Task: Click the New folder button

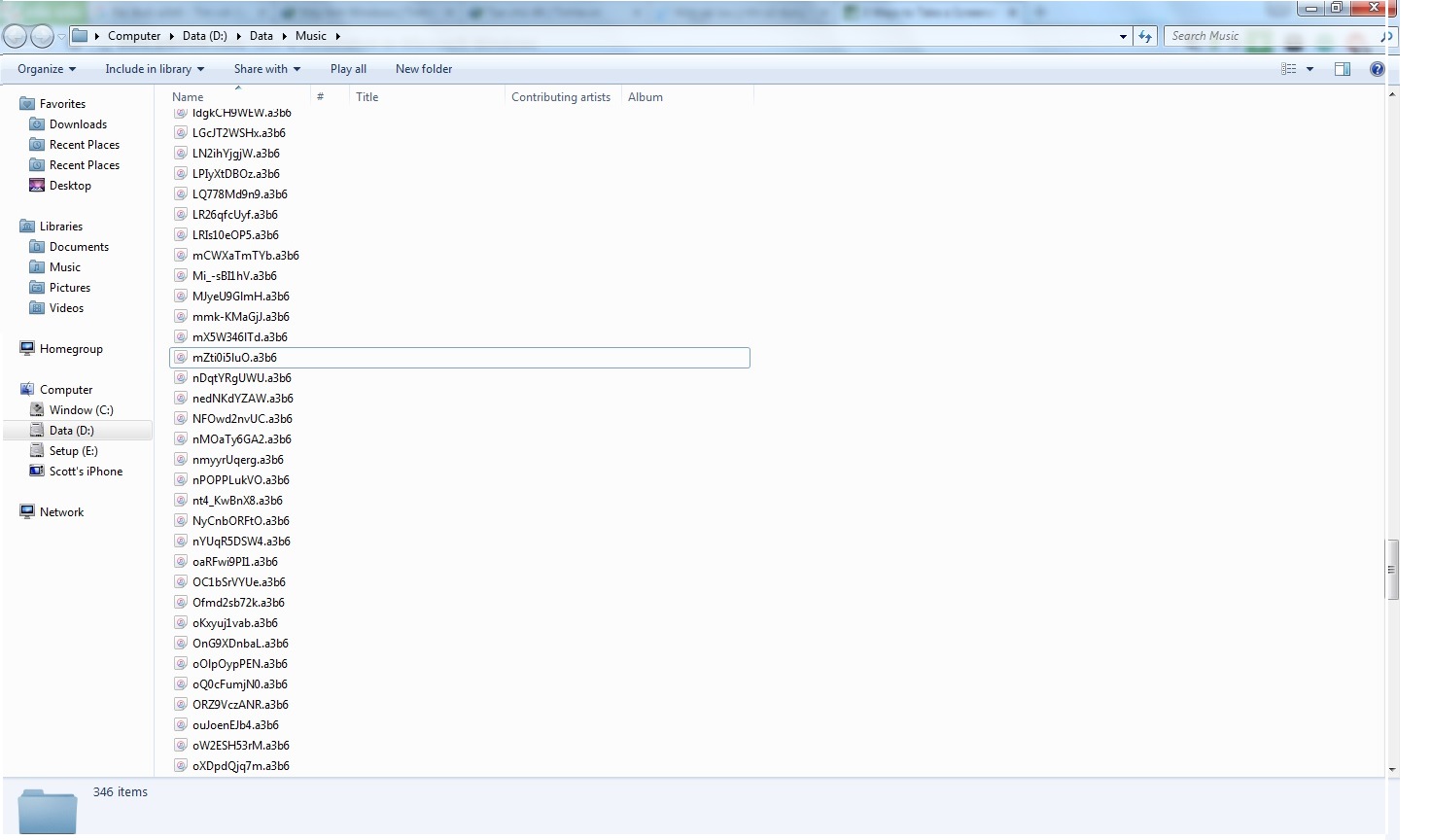Action: [424, 69]
